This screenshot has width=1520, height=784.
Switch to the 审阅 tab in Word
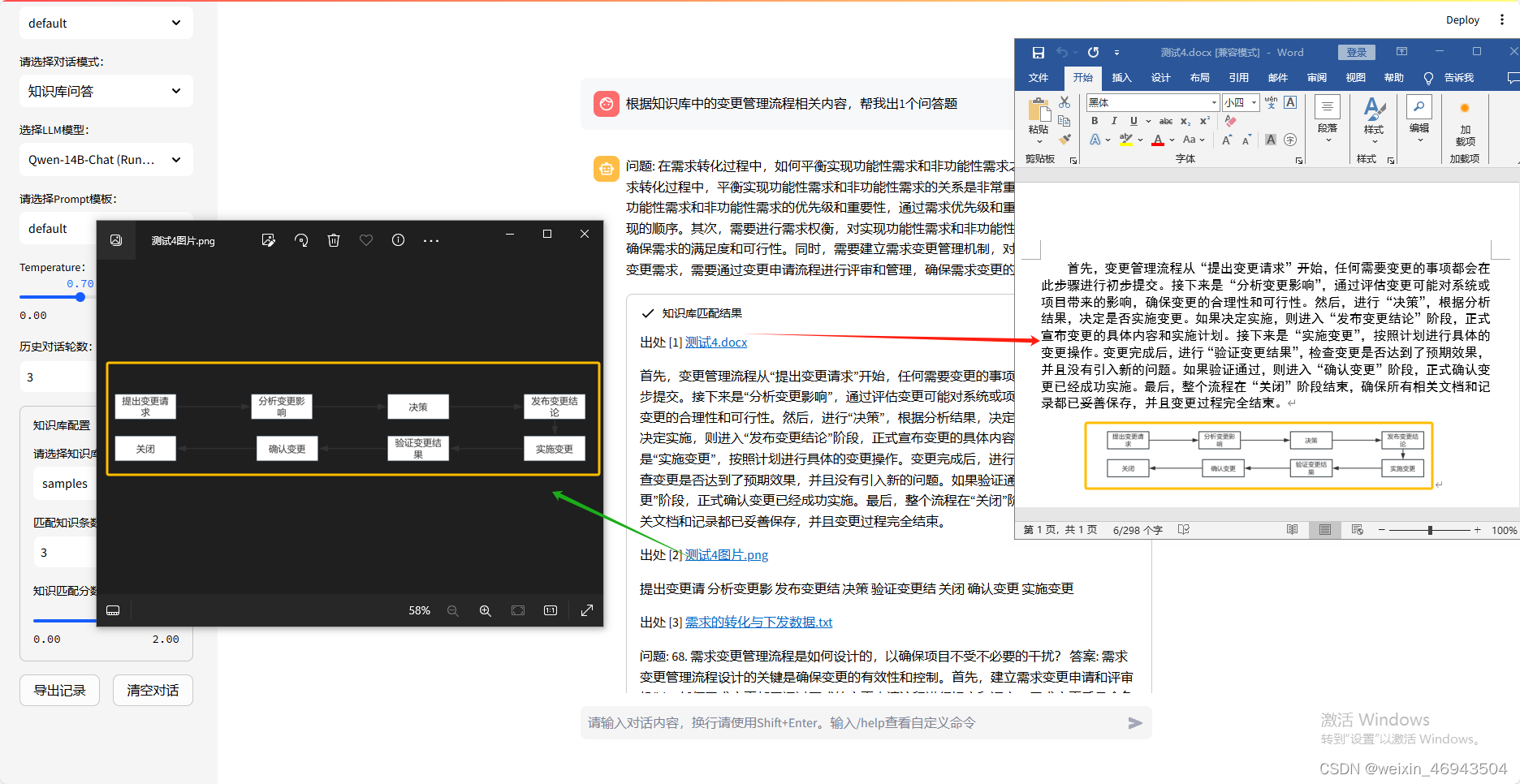pos(1316,78)
